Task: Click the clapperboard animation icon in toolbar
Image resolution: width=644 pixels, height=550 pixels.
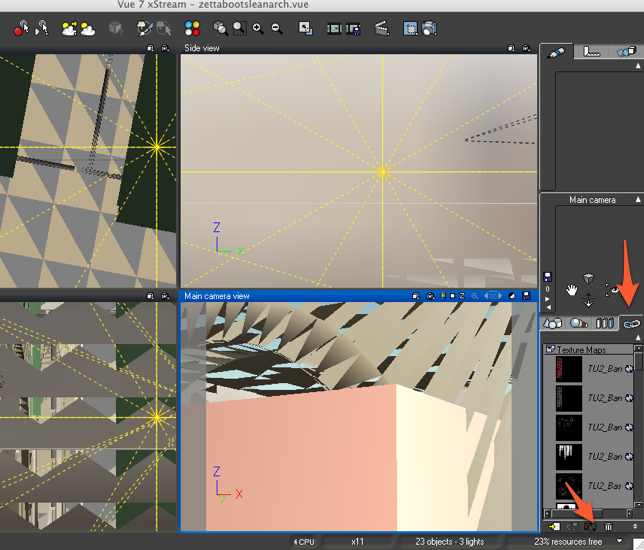Action: [381, 28]
